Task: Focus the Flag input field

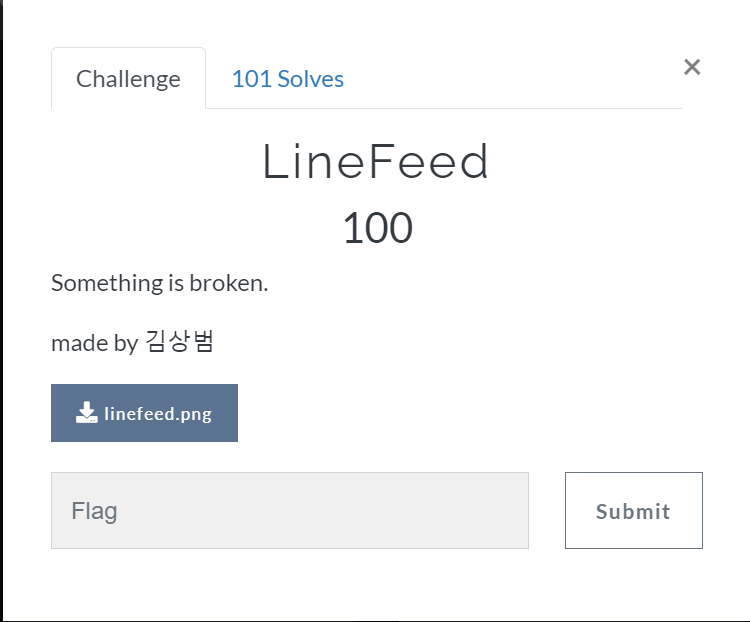Action: (289, 510)
